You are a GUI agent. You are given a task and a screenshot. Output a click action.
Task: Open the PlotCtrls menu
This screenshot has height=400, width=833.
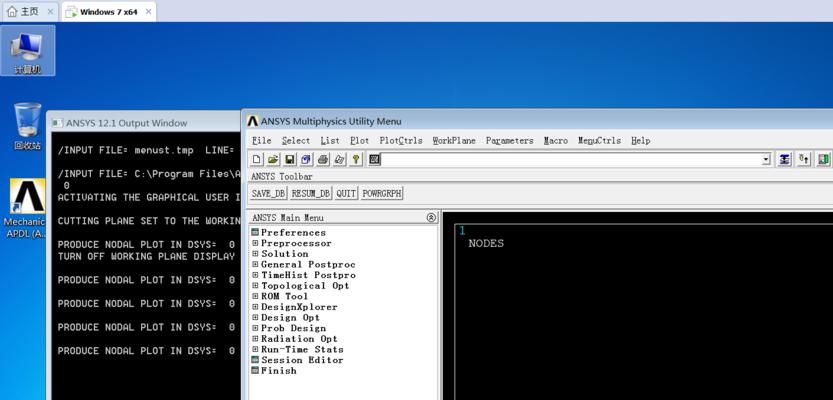(401, 141)
